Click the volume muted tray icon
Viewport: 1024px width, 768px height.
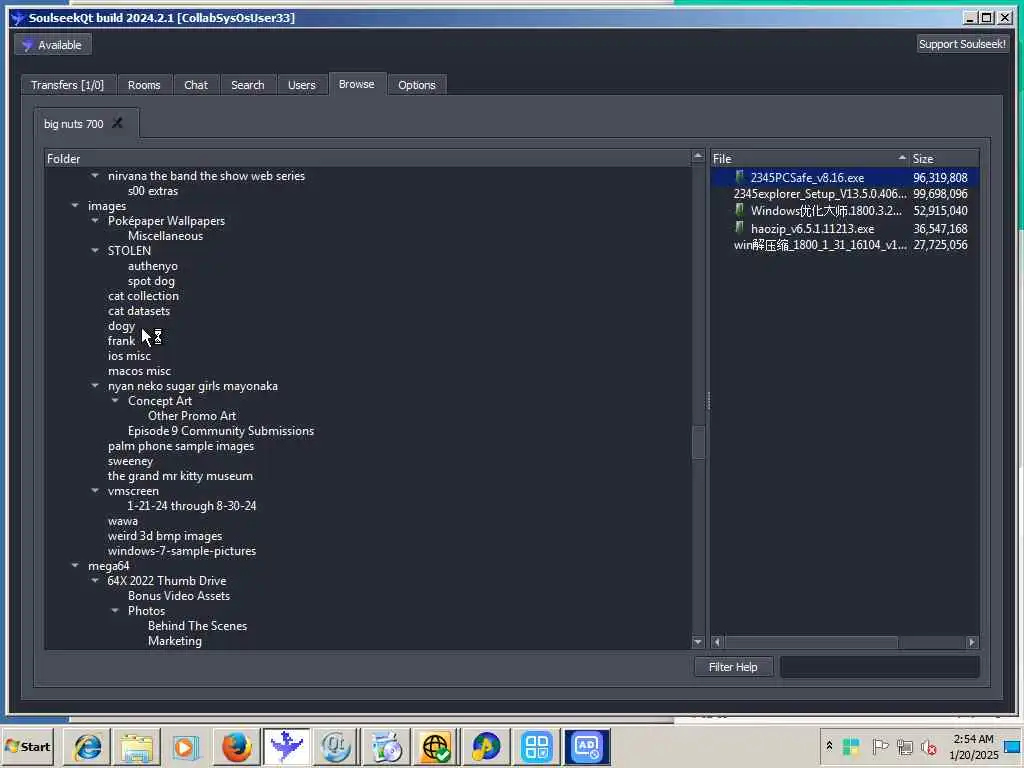928,746
